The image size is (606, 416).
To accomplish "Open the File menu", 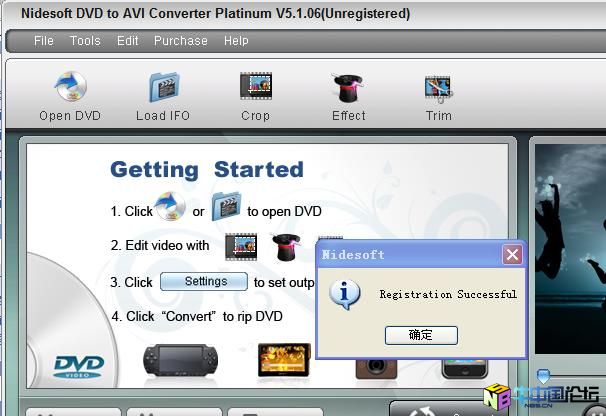I will [44, 41].
